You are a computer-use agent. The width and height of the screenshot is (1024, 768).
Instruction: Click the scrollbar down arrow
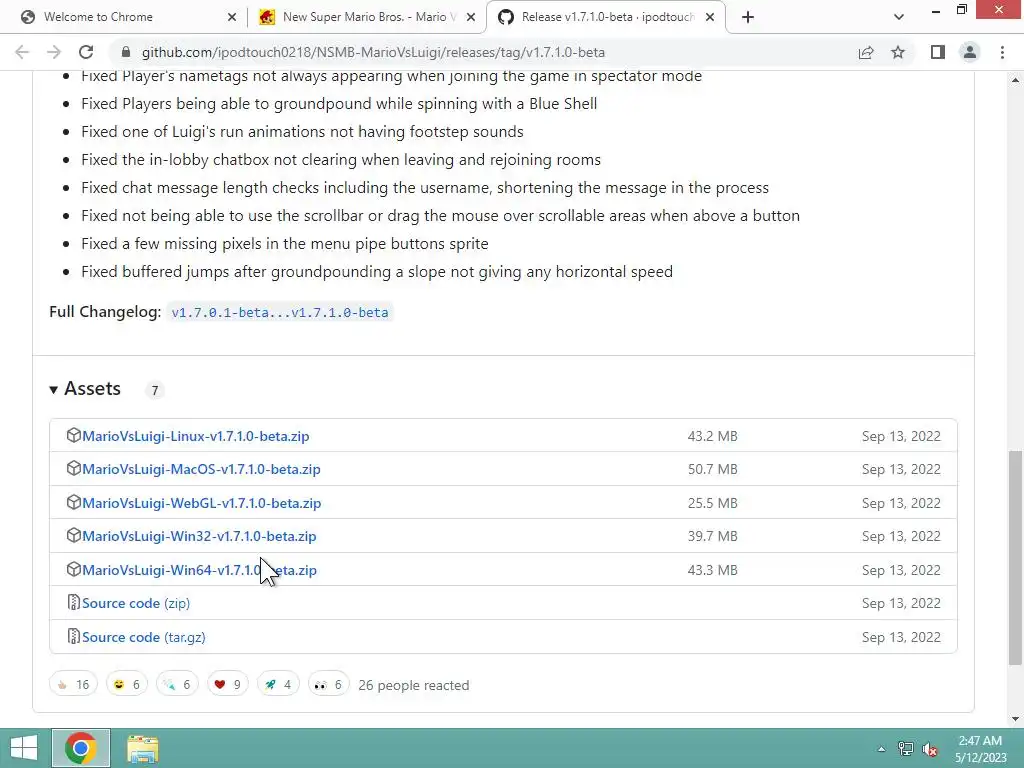[x=1015, y=719]
